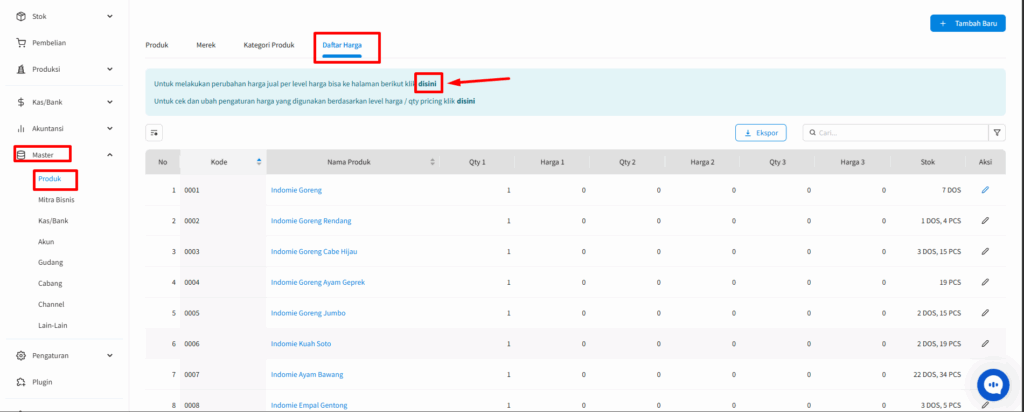Viewport: 1024px width, 412px height.
Task: Click the Tambah Baru button
Action: (968, 24)
